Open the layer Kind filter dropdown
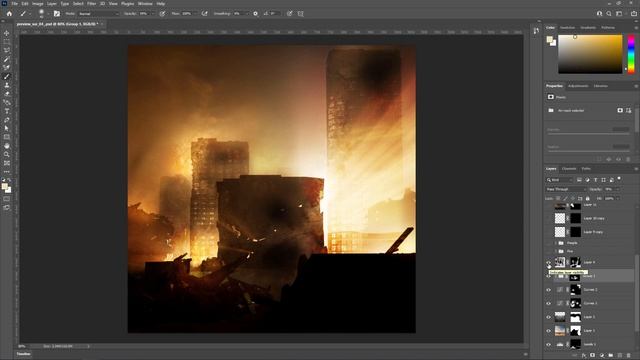 click(x=560, y=180)
